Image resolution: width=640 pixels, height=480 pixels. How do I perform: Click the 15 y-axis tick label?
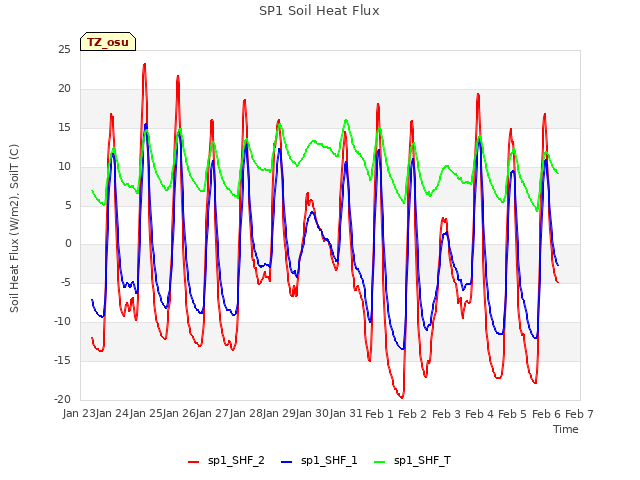[x=64, y=128]
